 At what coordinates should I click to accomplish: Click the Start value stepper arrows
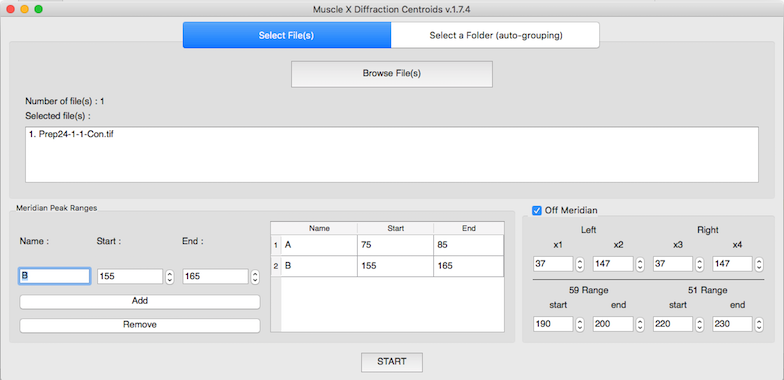(x=170, y=276)
